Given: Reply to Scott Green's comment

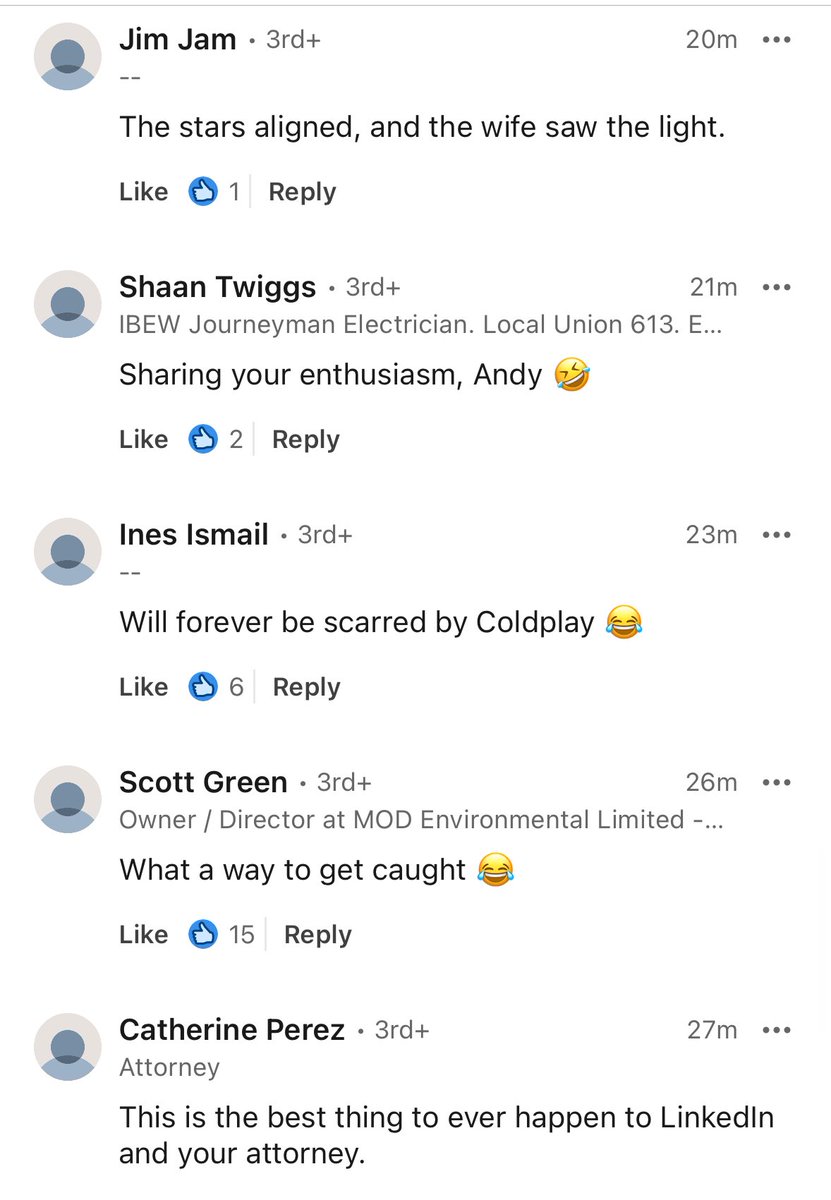Looking at the screenshot, I should tap(318, 934).
